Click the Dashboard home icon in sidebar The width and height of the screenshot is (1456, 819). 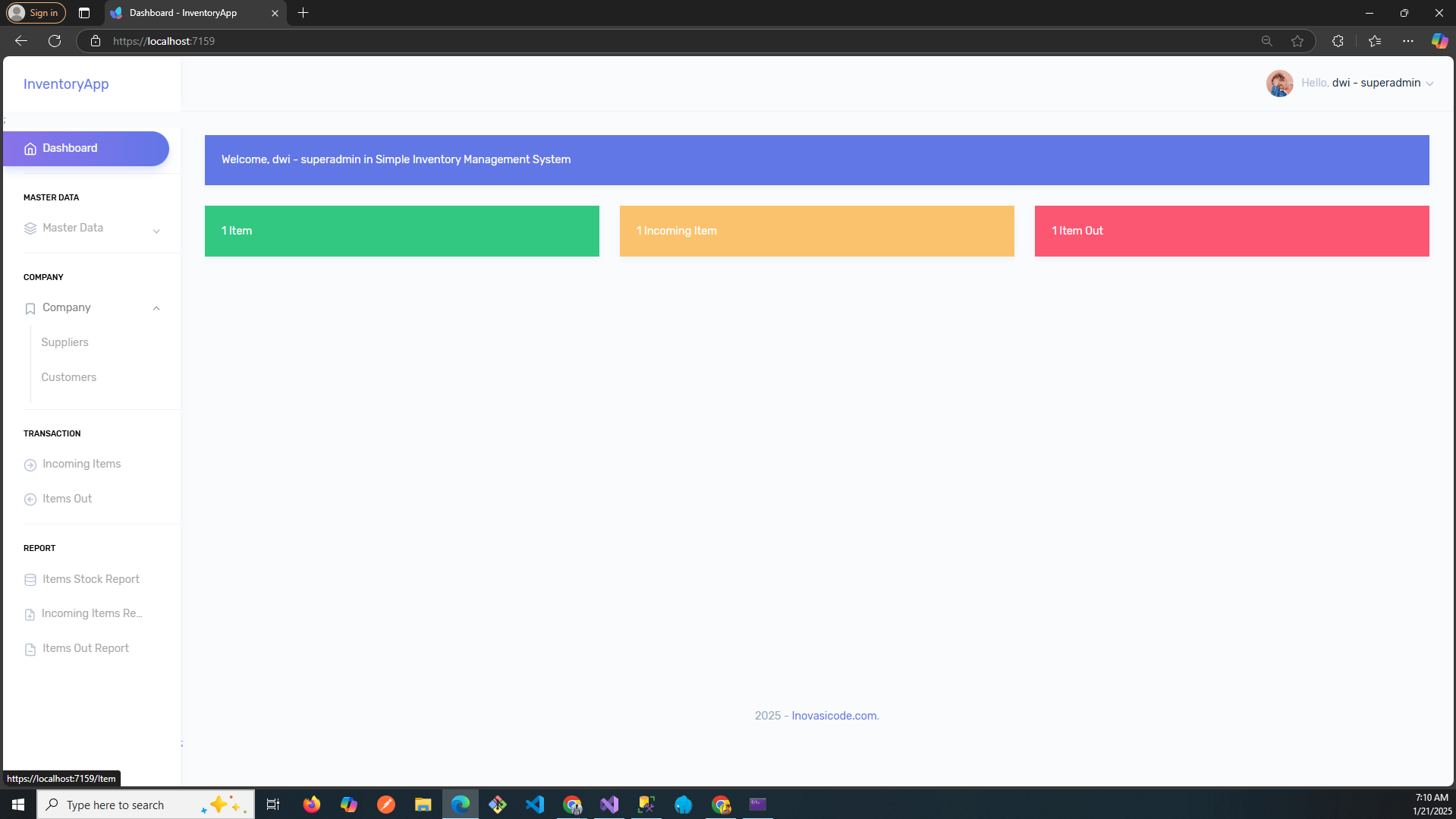(x=30, y=149)
